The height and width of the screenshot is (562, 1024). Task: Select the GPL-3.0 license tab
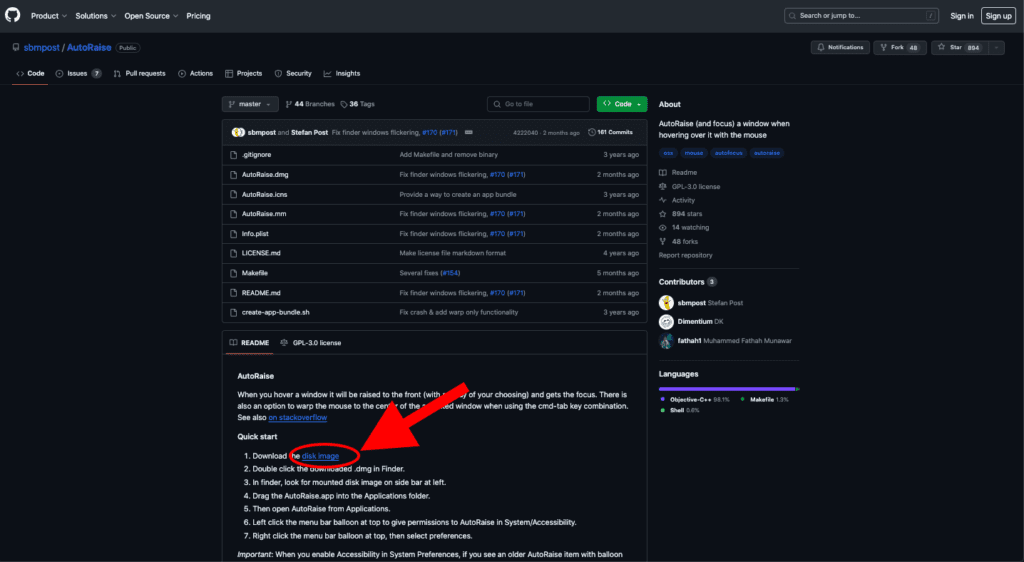(311, 343)
